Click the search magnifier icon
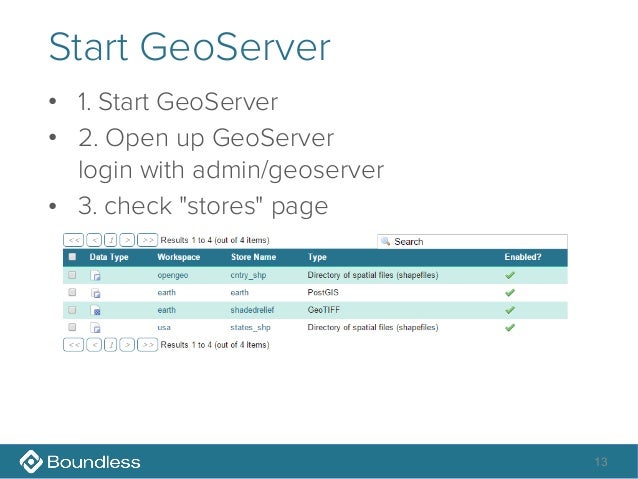The height and width of the screenshot is (479, 638). (x=385, y=241)
